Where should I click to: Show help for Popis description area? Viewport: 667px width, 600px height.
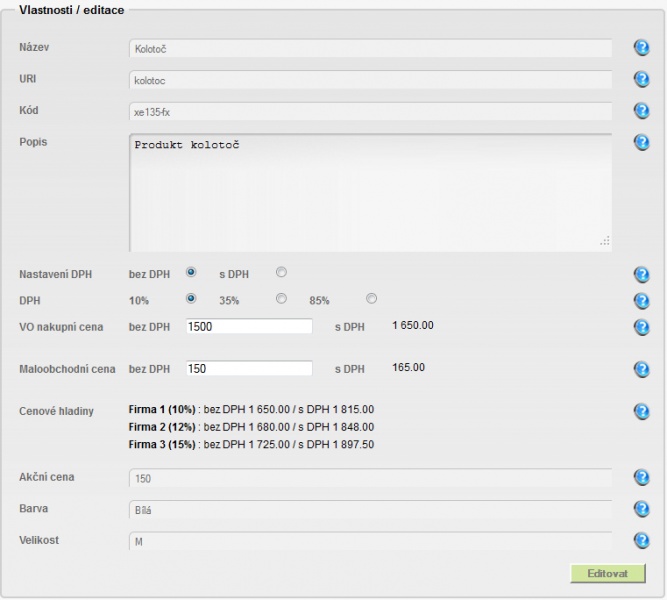coord(641,142)
